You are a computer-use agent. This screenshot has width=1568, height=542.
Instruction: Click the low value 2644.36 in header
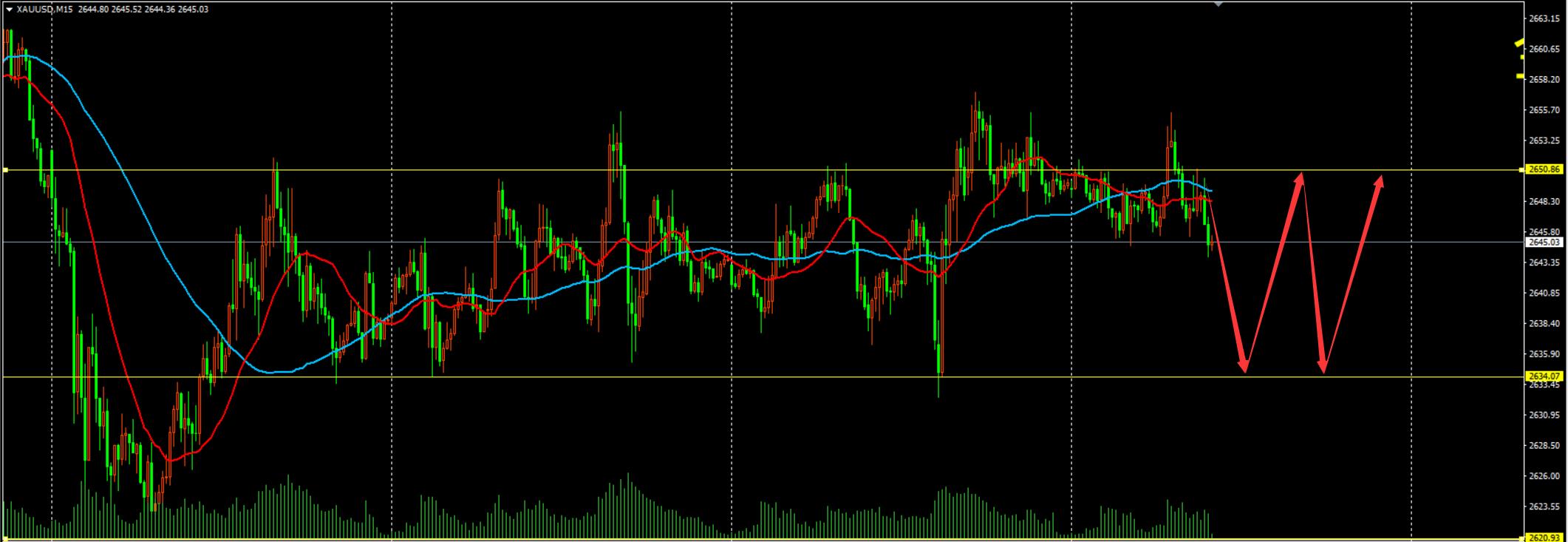[160, 10]
